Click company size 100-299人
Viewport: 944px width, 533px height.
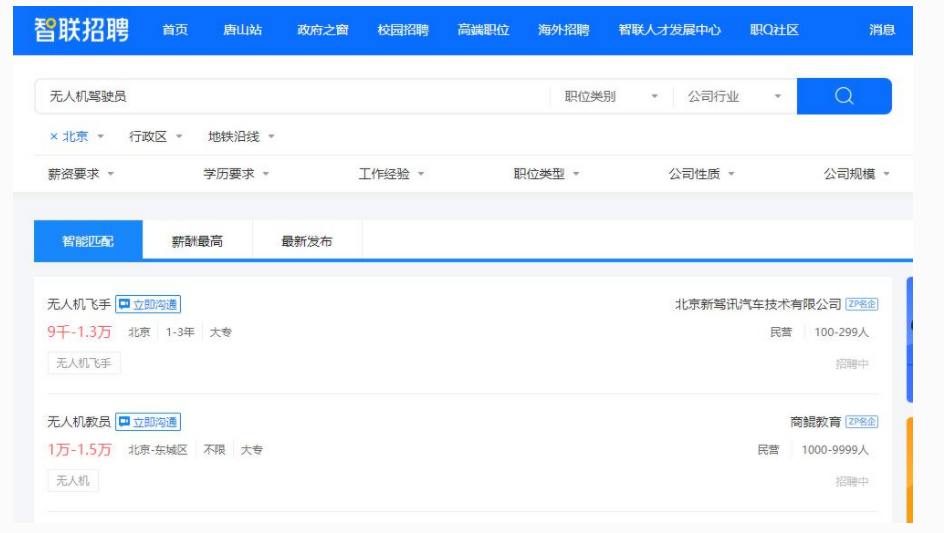(842, 332)
